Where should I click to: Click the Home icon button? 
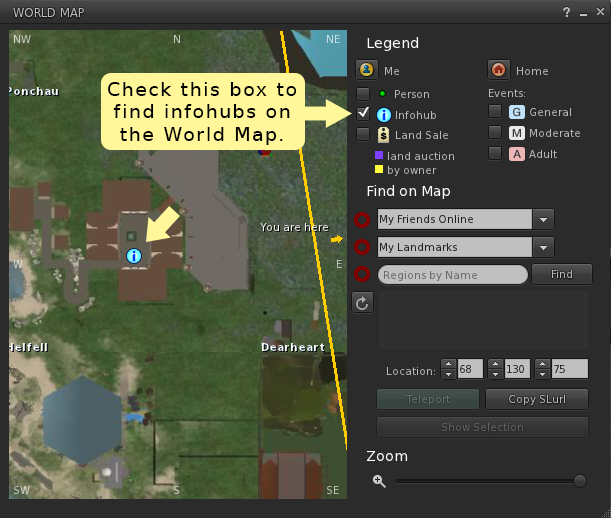pos(499,70)
